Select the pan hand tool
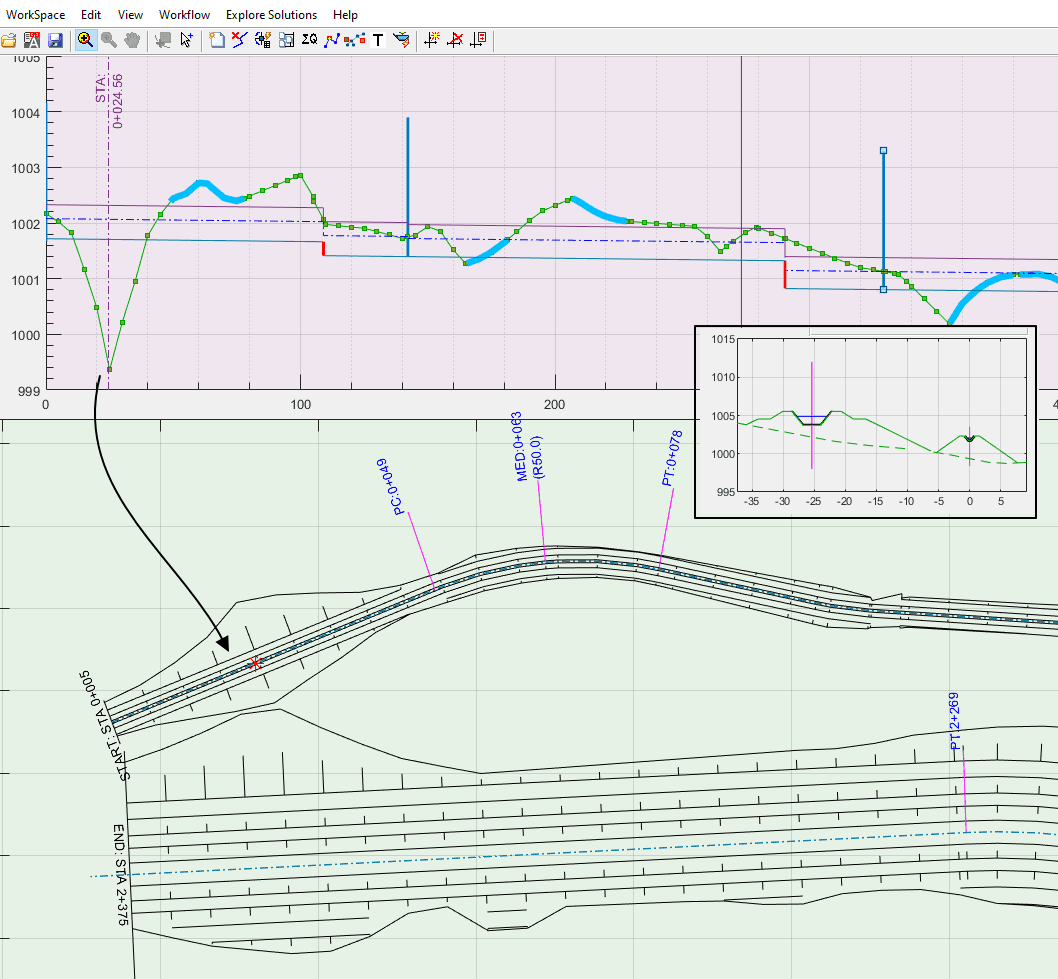Screen dimensions: 1058x979 tap(133, 40)
